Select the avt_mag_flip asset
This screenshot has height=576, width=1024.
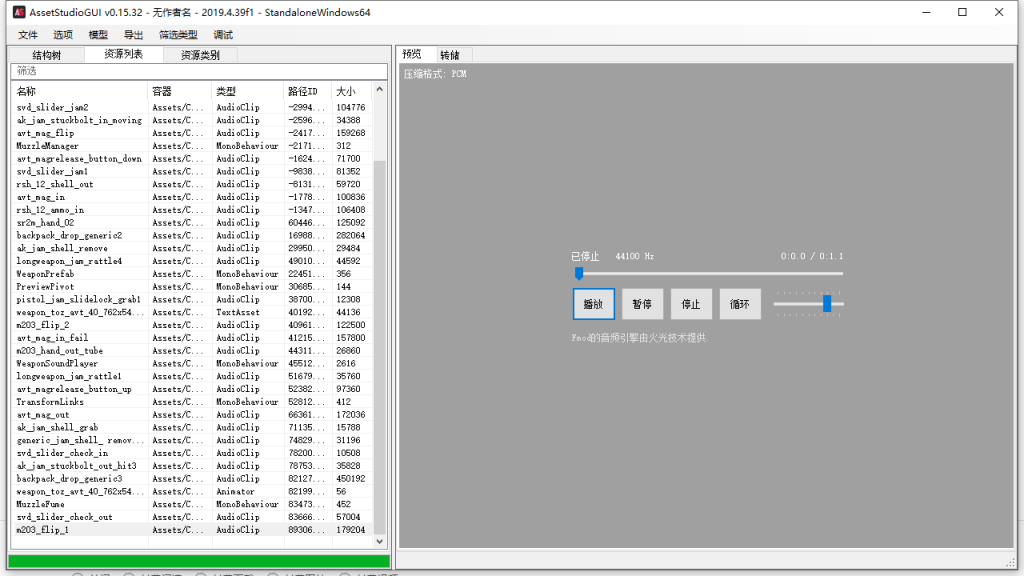pos(192,133)
